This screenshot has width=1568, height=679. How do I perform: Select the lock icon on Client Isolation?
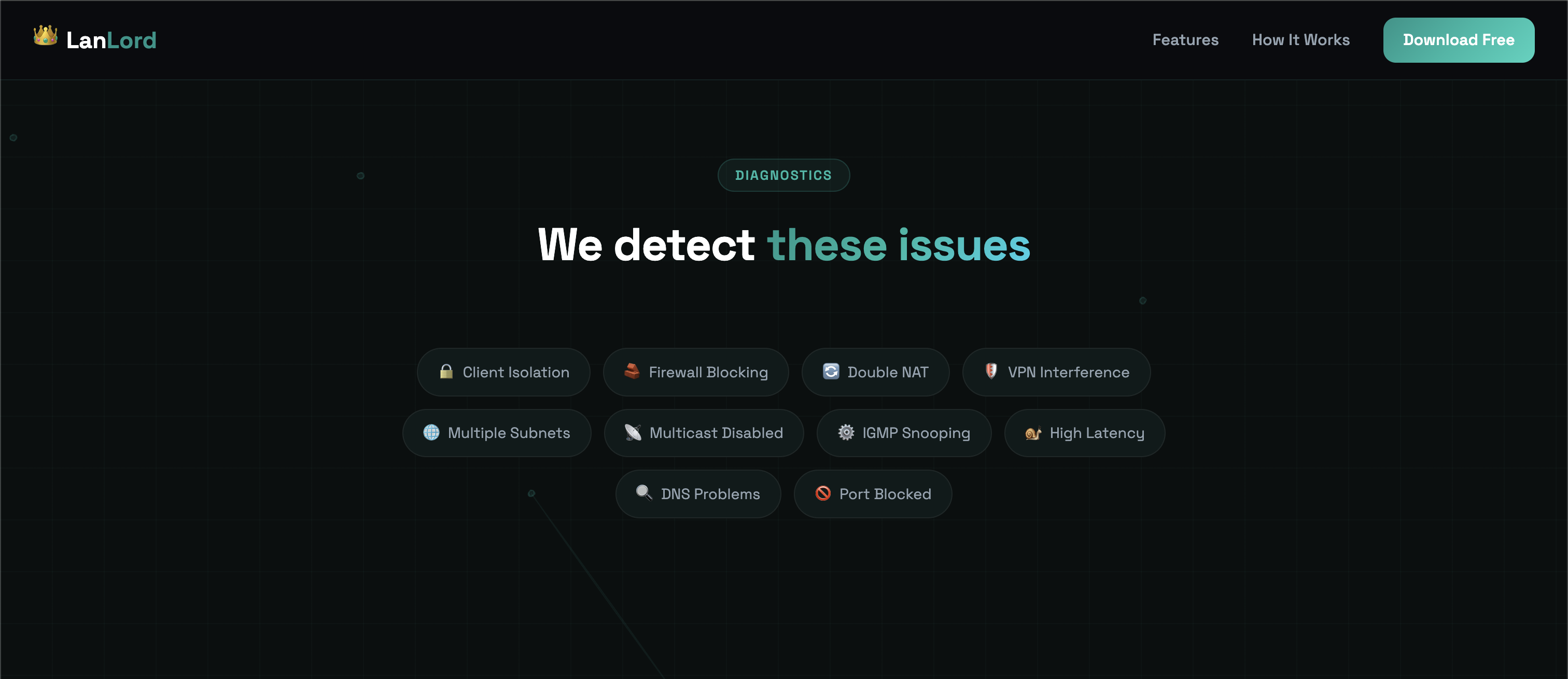[447, 371]
